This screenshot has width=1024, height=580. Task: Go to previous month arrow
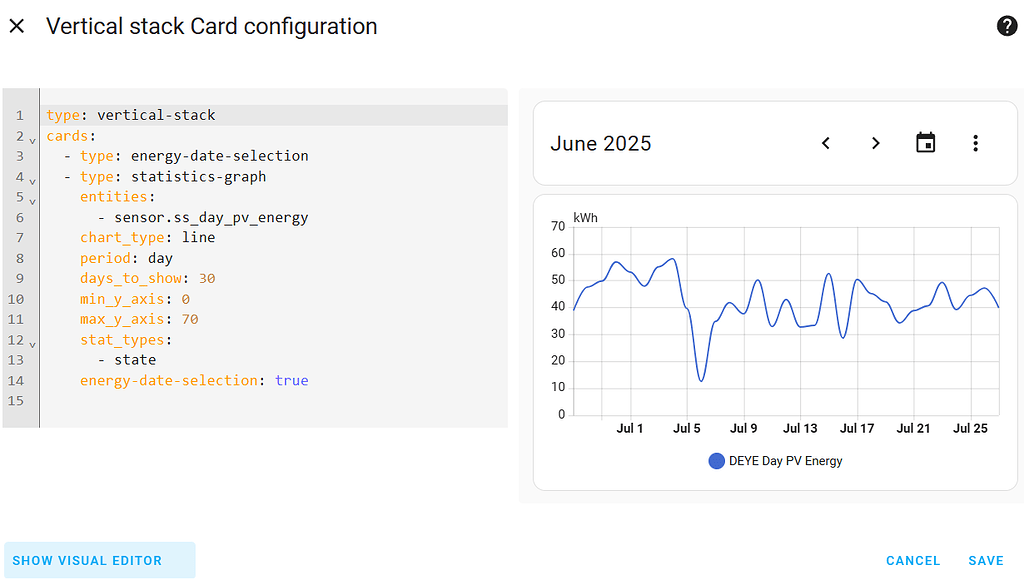tap(826, 143)
